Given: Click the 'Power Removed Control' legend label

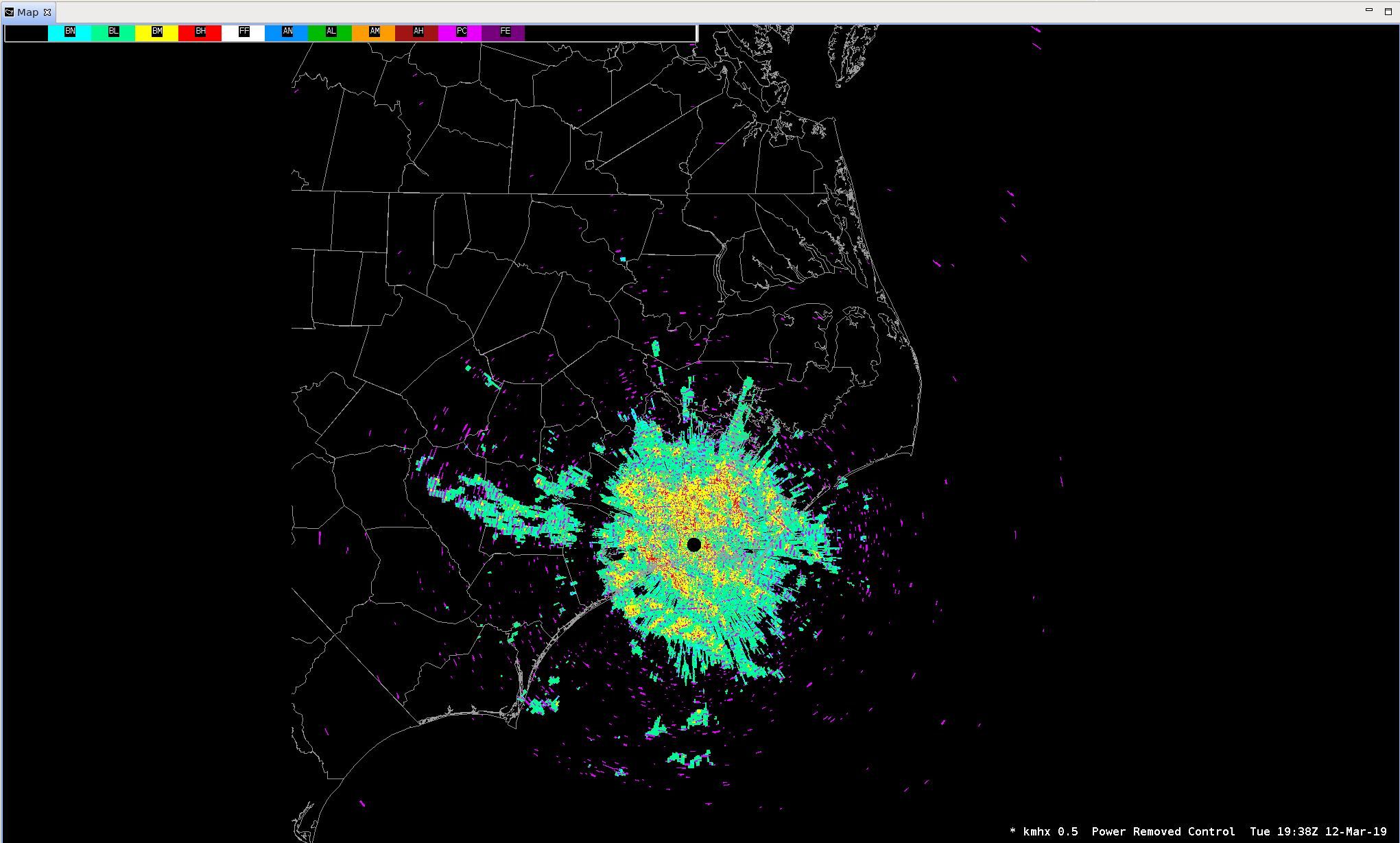Looking at the screenshot, I should point(1163,831).
